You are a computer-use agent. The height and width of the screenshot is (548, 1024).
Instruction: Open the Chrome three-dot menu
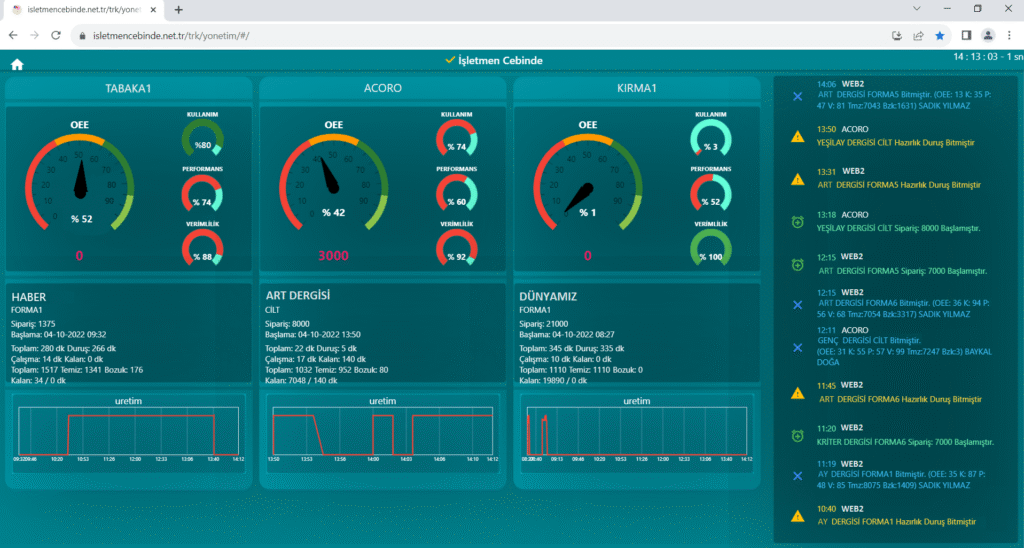1009,35
